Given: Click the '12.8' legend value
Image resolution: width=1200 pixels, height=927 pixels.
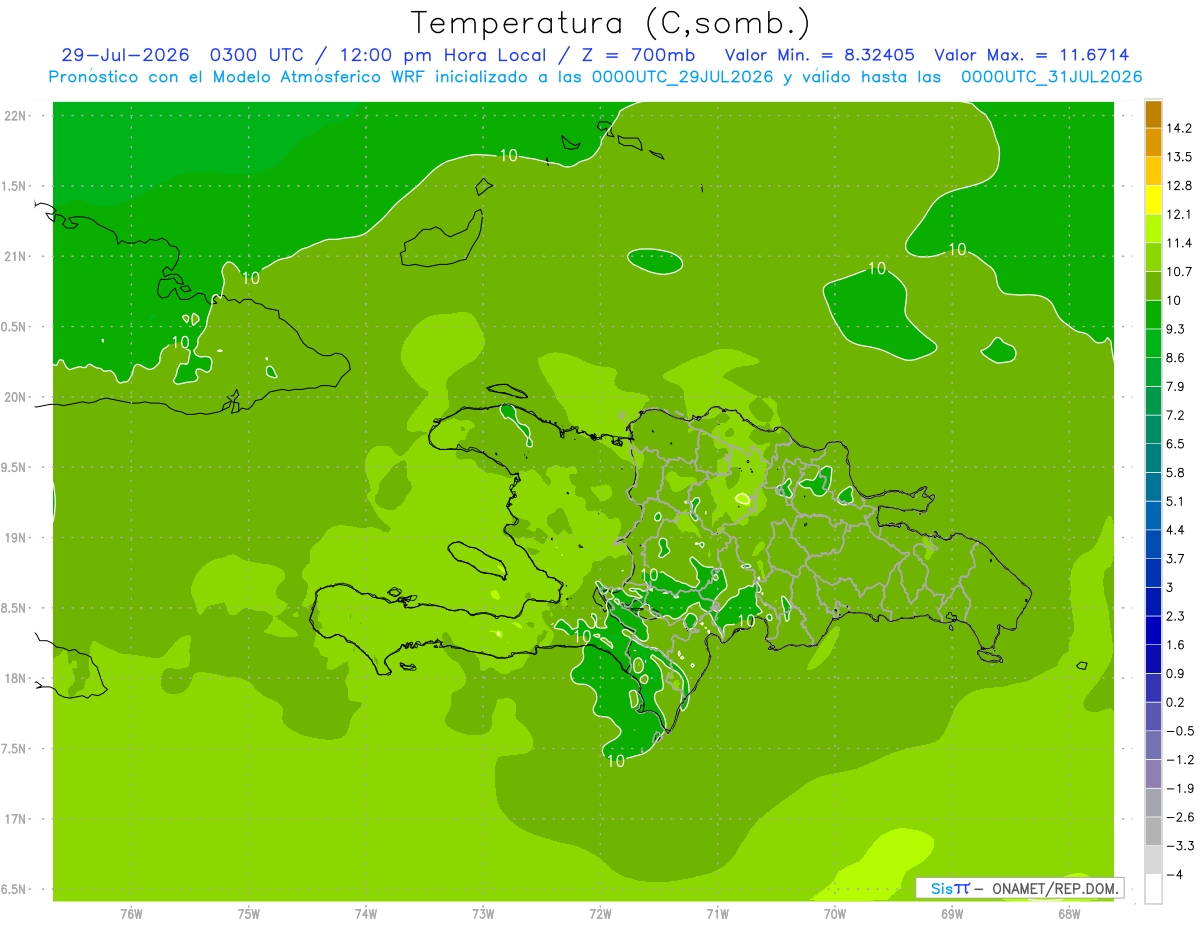Looking at the screenshot, I should coord(1179,186).
